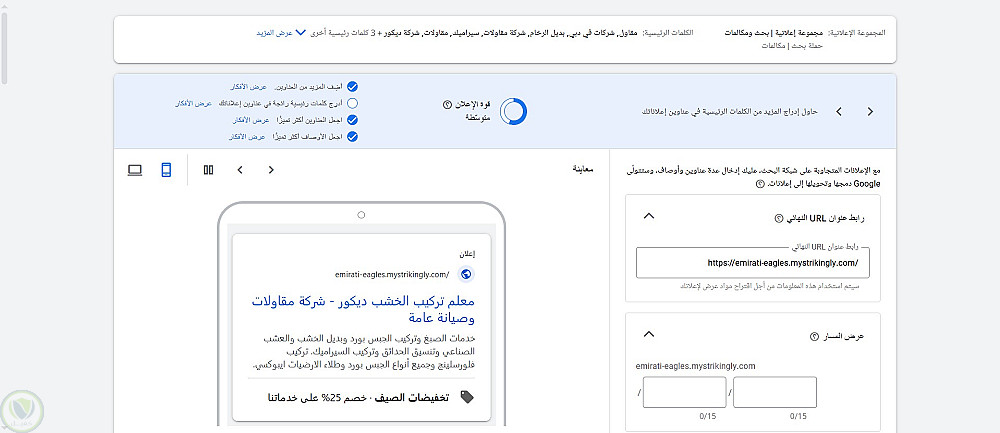1000x433 pixels.
Task: Click the keyword suggestion tip text in banner
Action: click(x=730, y=112)
